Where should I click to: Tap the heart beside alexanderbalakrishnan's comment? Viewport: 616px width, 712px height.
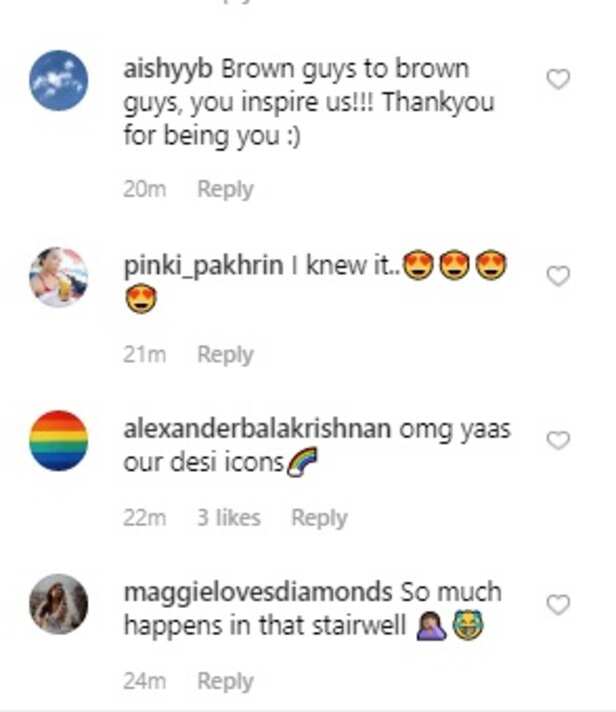click(x=558, y=440)
